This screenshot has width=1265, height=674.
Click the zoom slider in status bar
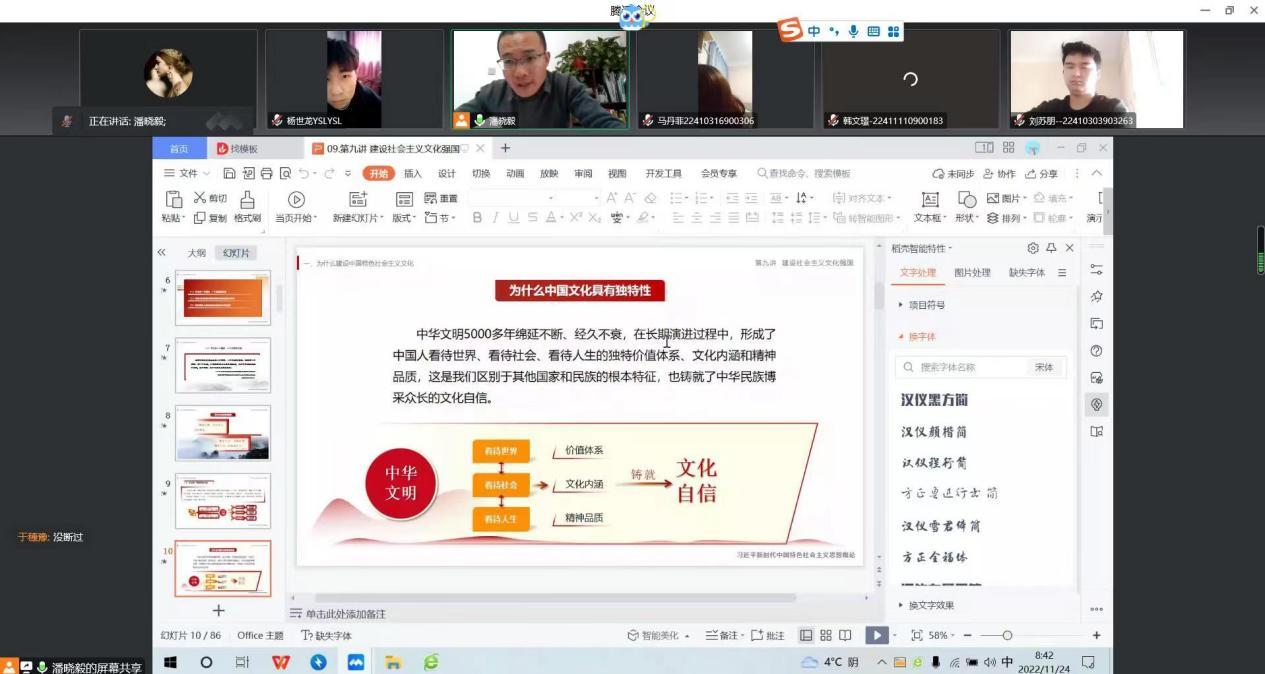point(1007,635)
